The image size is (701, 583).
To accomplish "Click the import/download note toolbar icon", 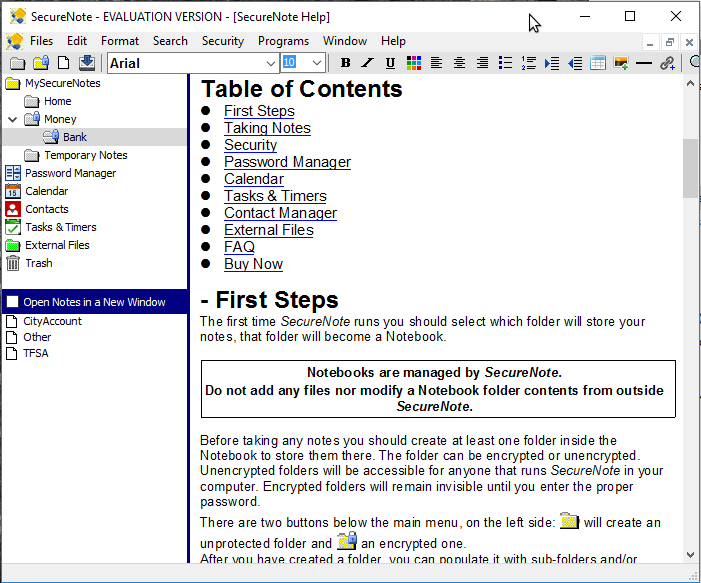I will pos(87,63).
